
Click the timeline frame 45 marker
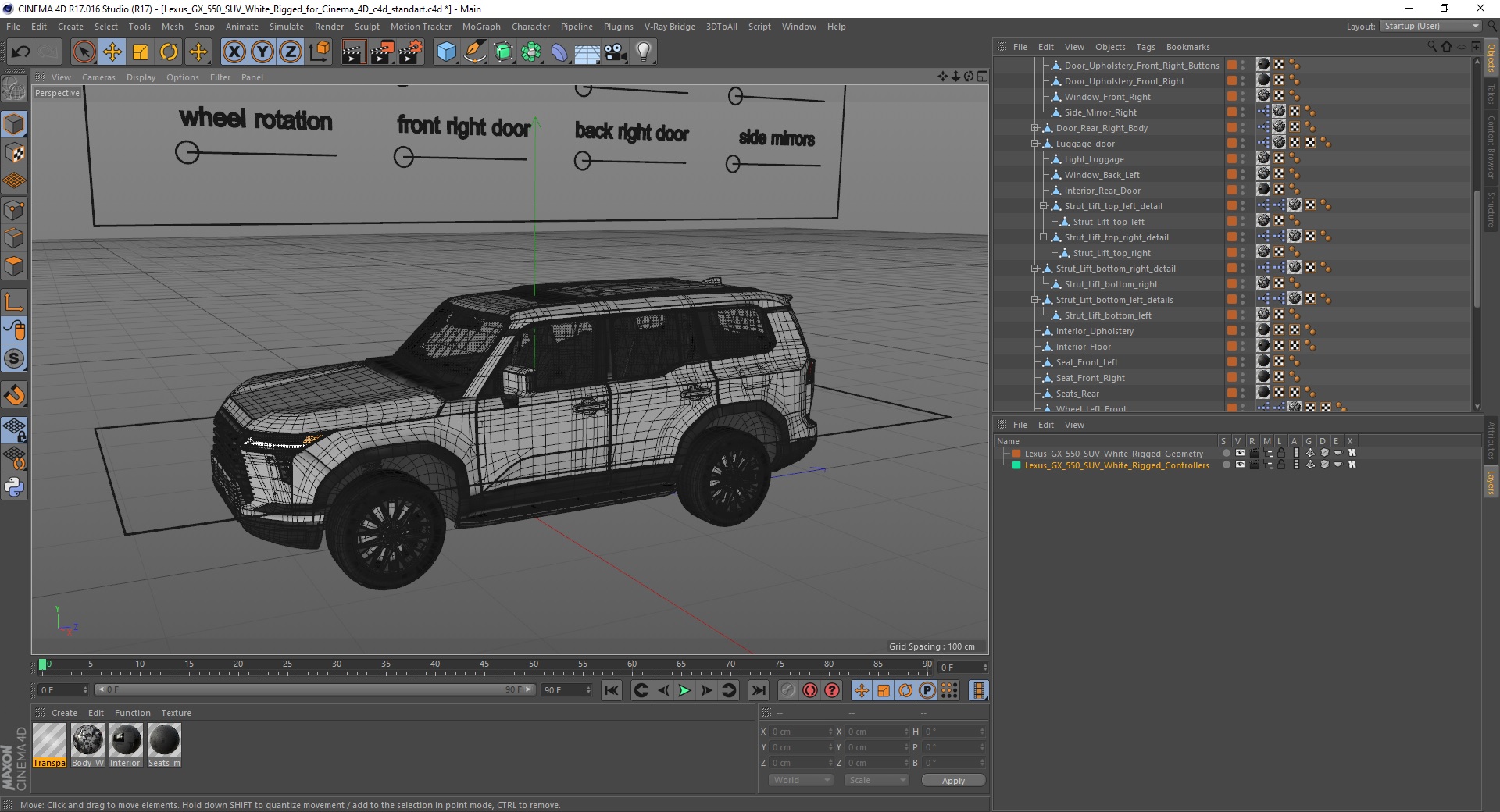click(x=484, y=665)
